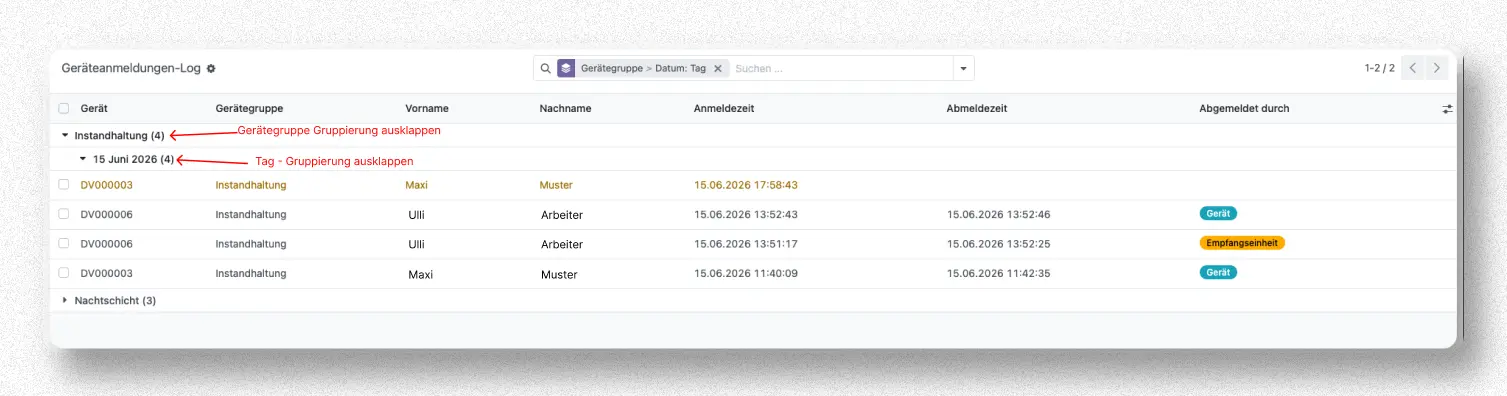Click logout time 15.06.2026 11:42:35
The image size is (1507, 396).
point(998,273)
